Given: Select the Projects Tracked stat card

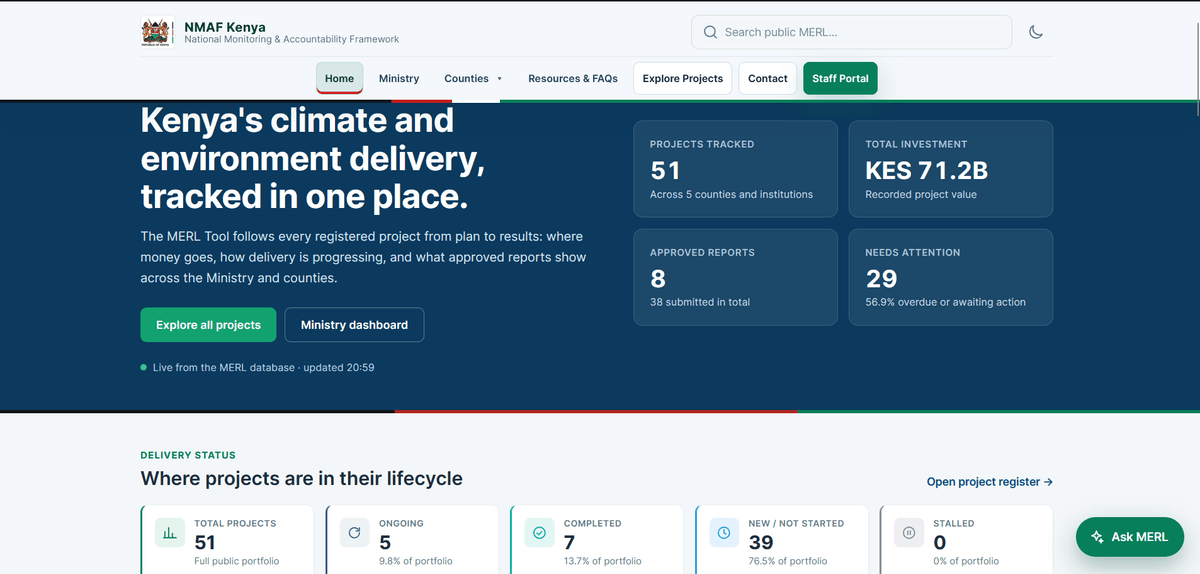Looking at the screenshot, I should 736,169.
